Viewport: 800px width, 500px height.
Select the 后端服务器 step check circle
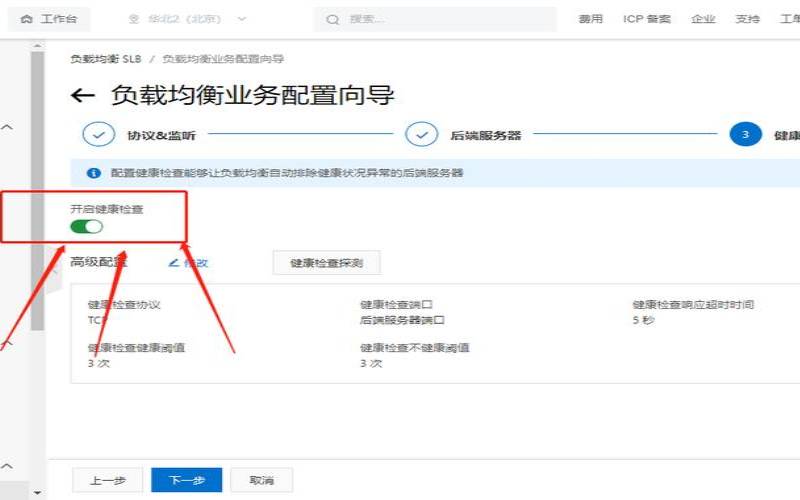click(x=421, y=135)
